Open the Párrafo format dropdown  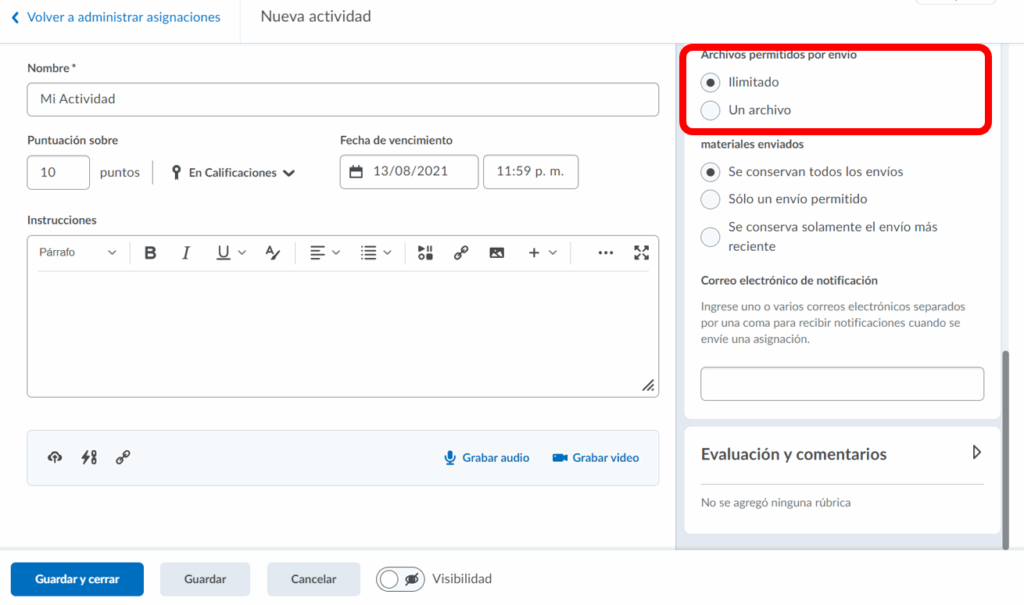click(x=78, y=253)
